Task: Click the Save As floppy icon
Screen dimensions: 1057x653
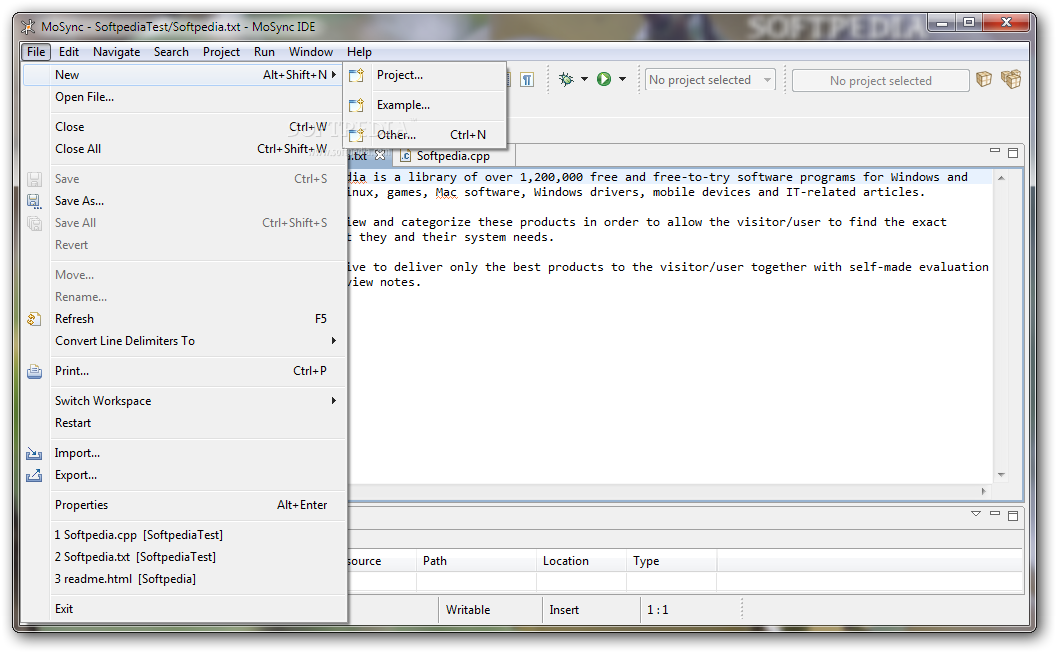Action: coord(34,201)
